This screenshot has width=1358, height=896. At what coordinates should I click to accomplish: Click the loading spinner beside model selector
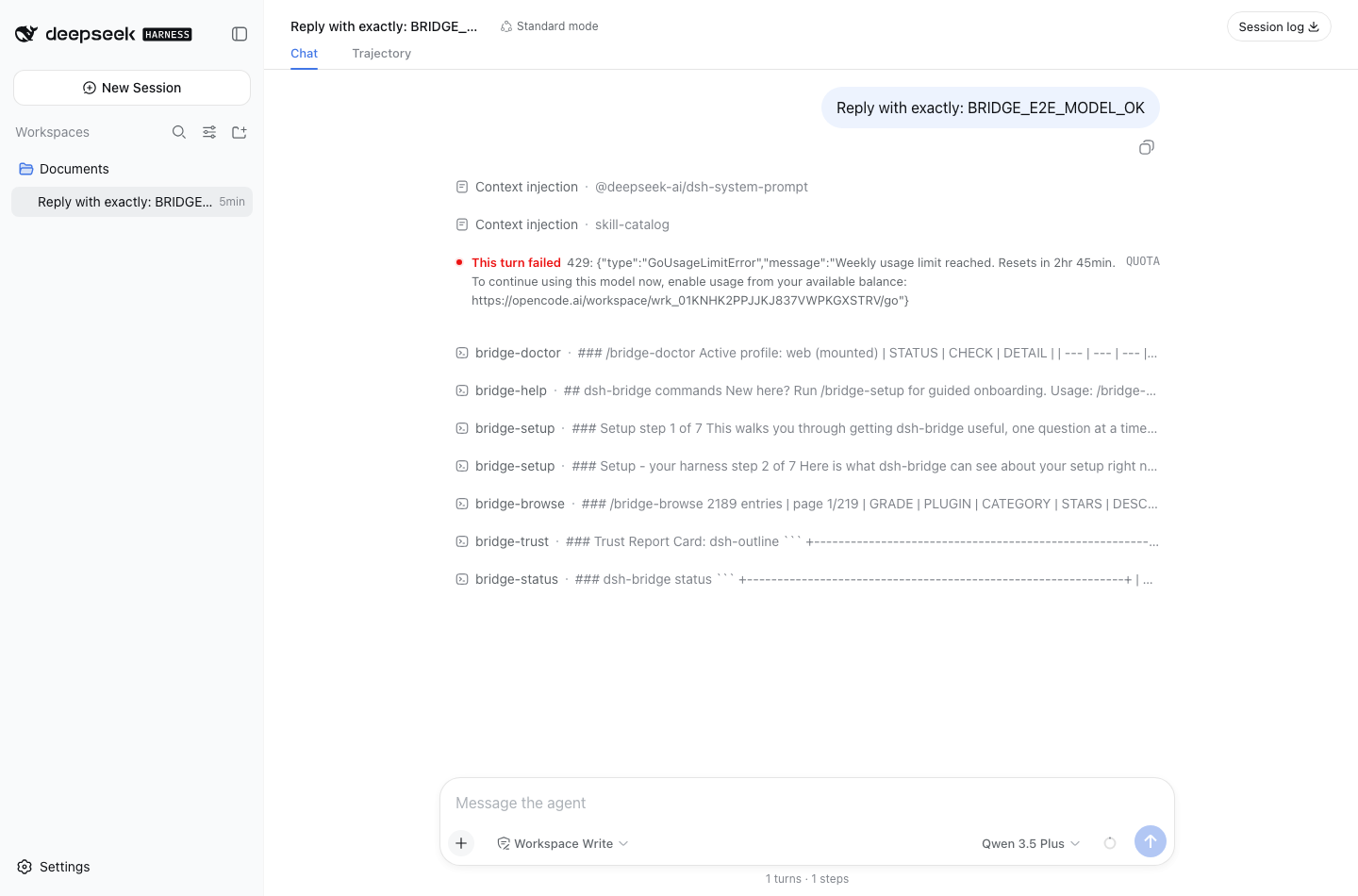pos(1110,843)
